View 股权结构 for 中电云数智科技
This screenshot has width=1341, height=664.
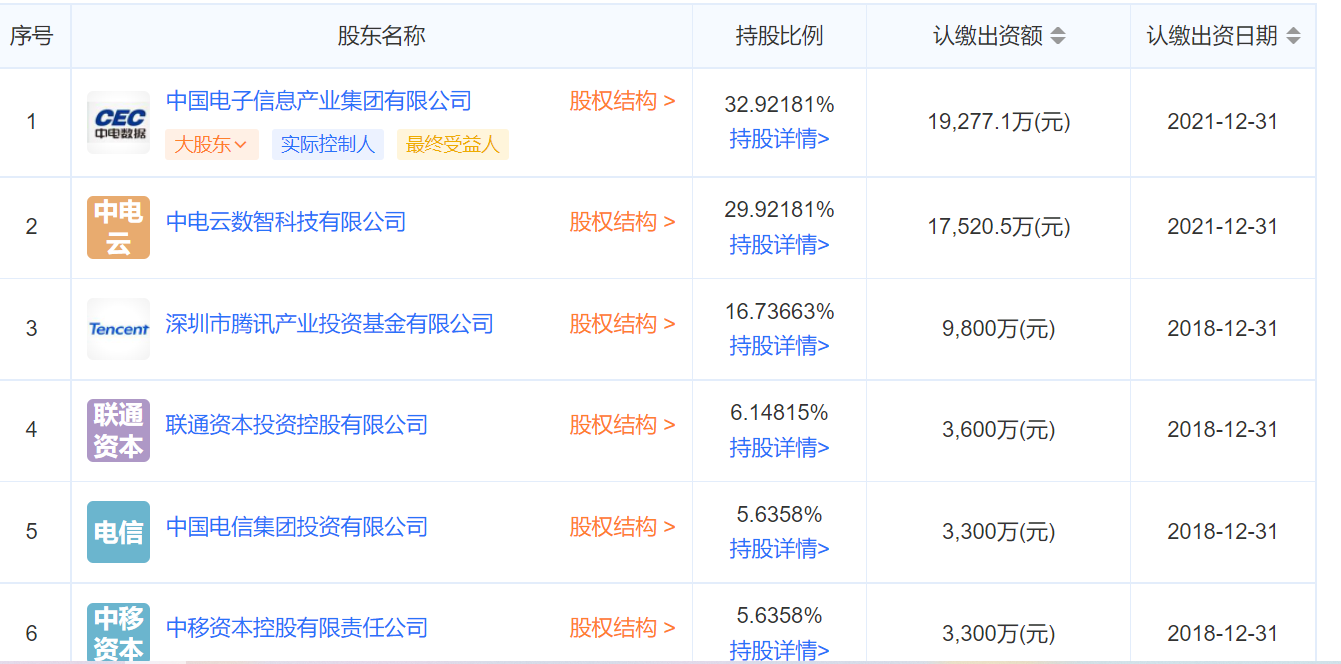coord(623,222)
